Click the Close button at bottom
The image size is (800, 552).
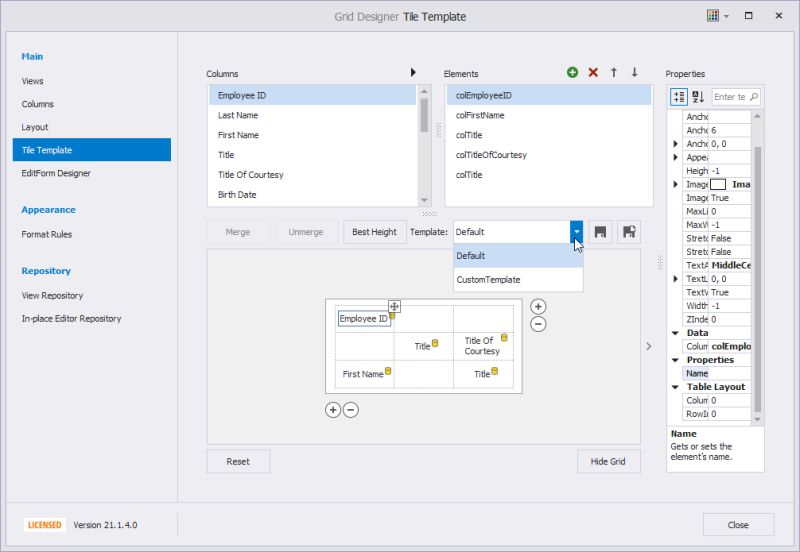pos(738,525)
